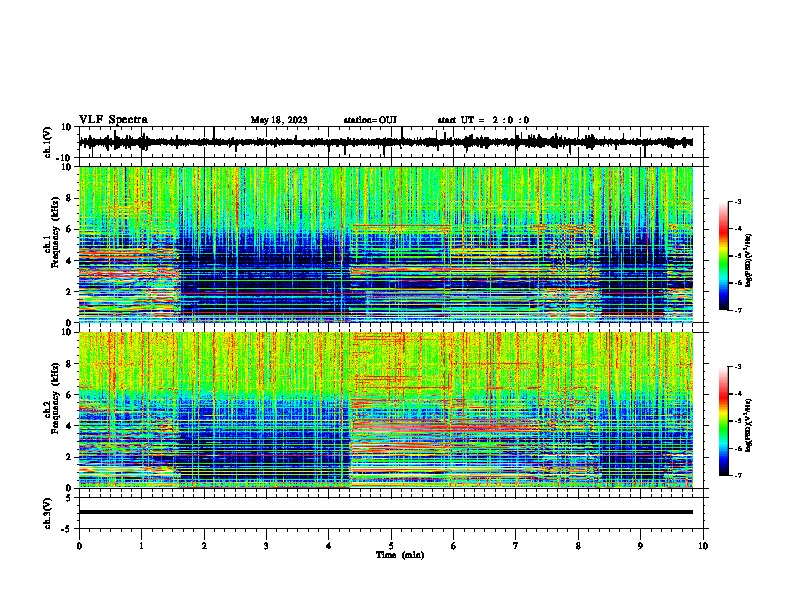Click the "station=OUI" header label
The height and width of the screenshot is (612, 792).
370,120
